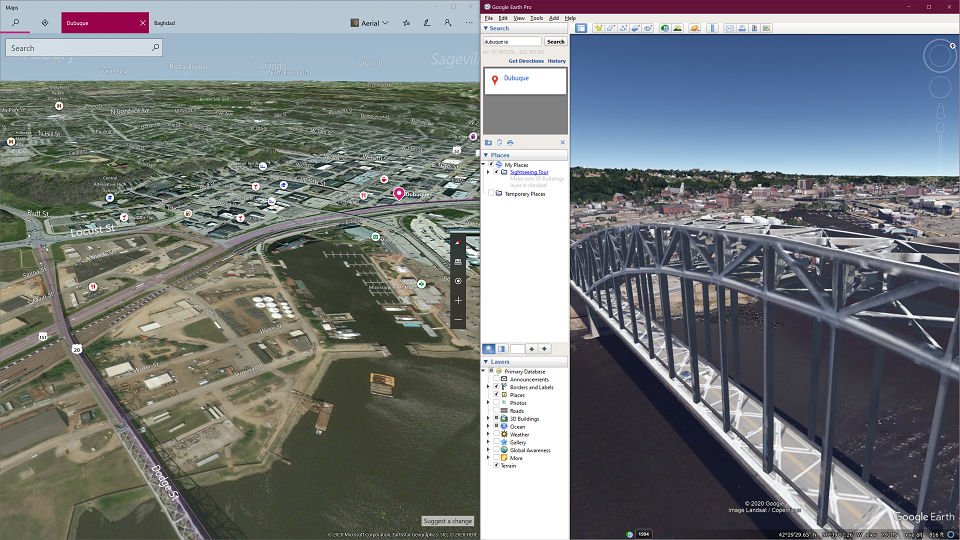This screenshot has height=540, width=960.
Task: Save the image in Google Earth toolbar
Action: [754, 28]
